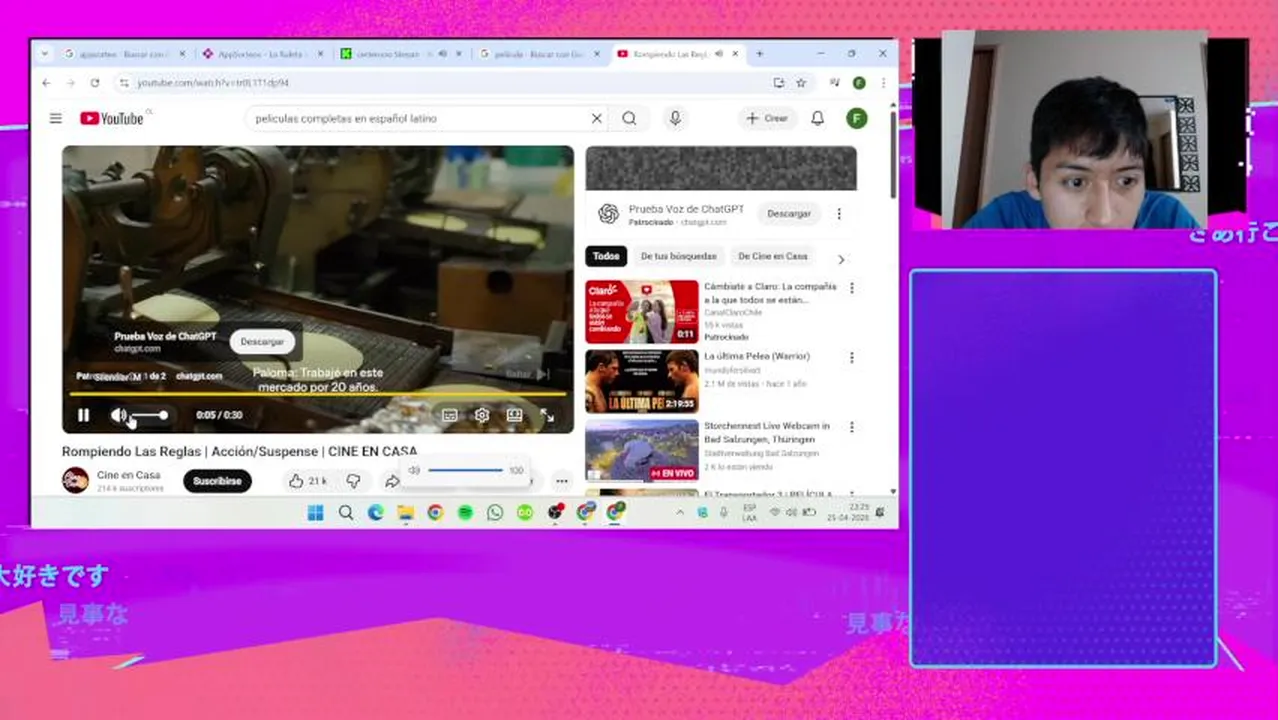Switch to the AppSorteos tab

pyautogui.click(x=262, y=54)
